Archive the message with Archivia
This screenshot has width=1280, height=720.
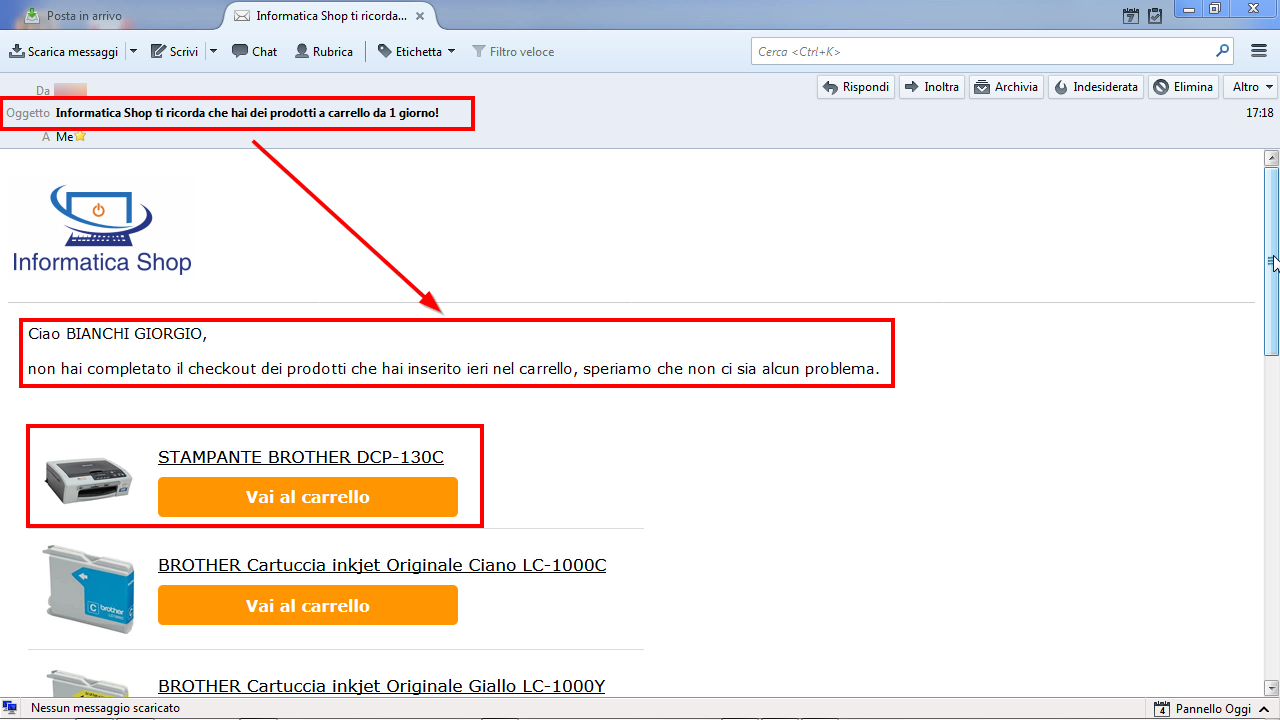1006,87
